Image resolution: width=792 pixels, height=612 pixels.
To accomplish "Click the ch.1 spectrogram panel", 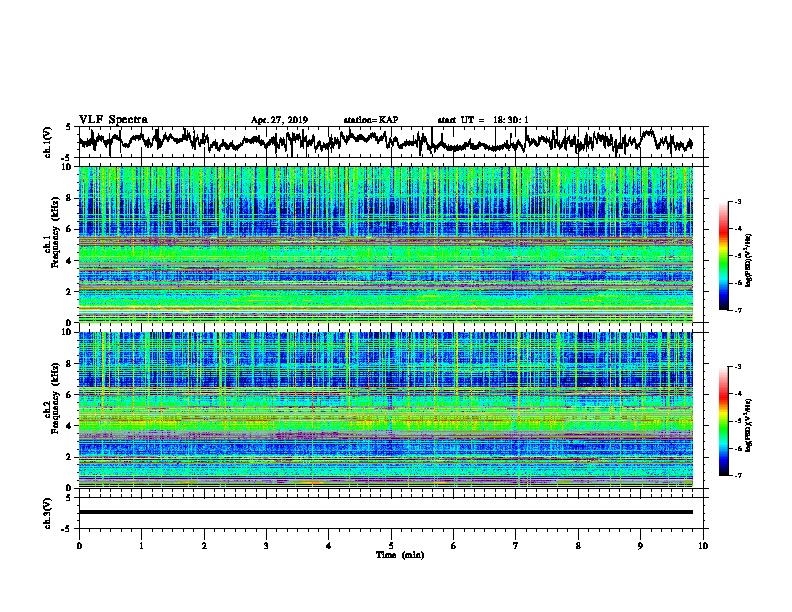I will pos(385,244).
